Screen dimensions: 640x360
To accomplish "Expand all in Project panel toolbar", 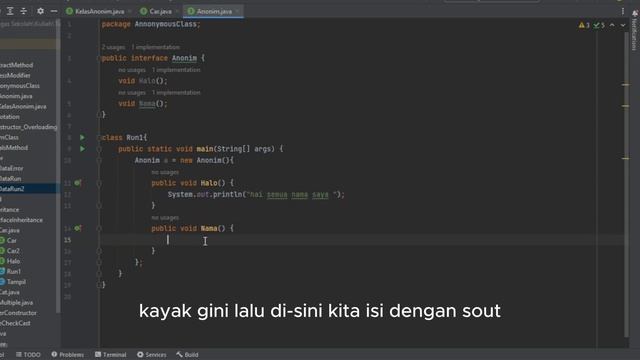I will coord(10,11).
